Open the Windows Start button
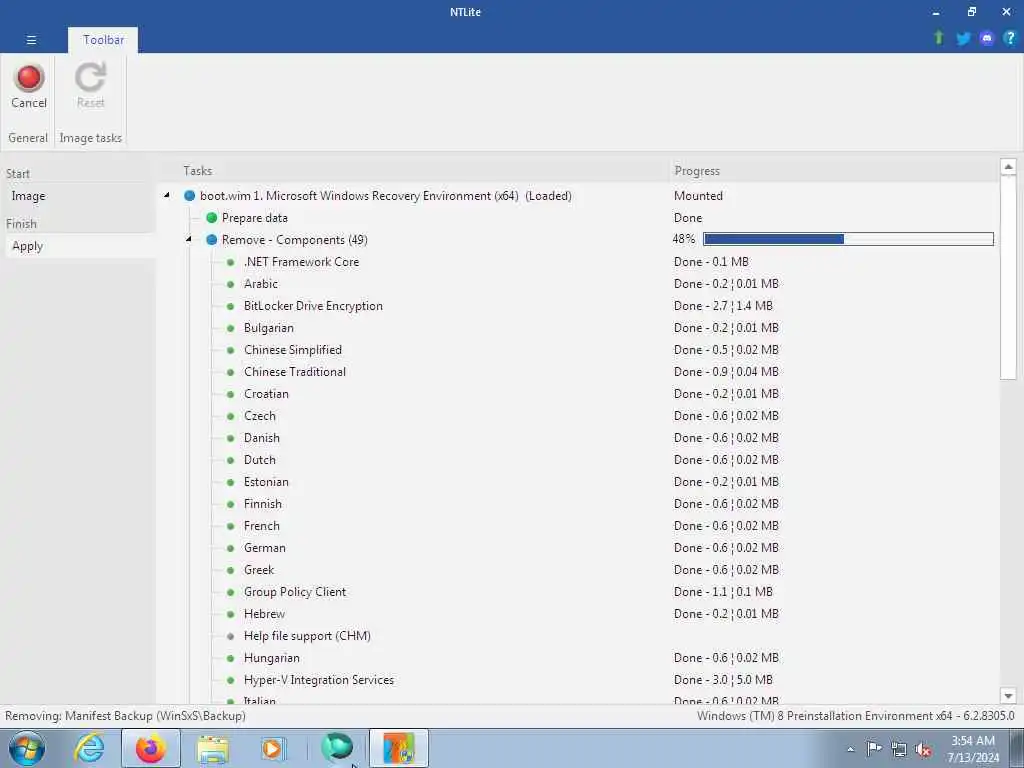 27,748
